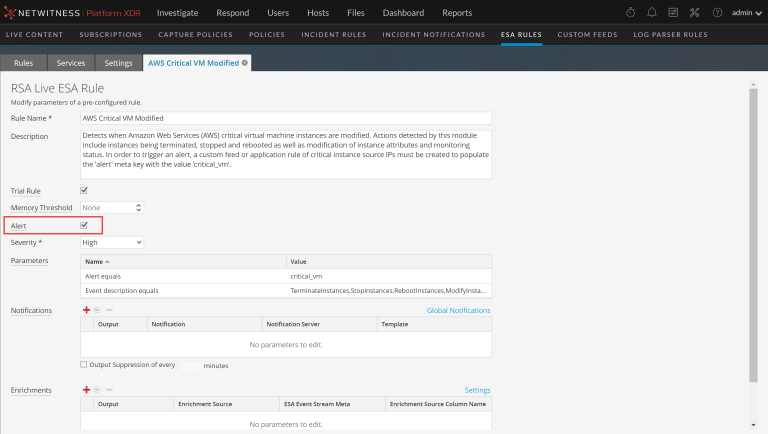Uncheck the Alert checkbox
Image resolution: width=768 pixels, height=434 pixels.
(84, 225)
